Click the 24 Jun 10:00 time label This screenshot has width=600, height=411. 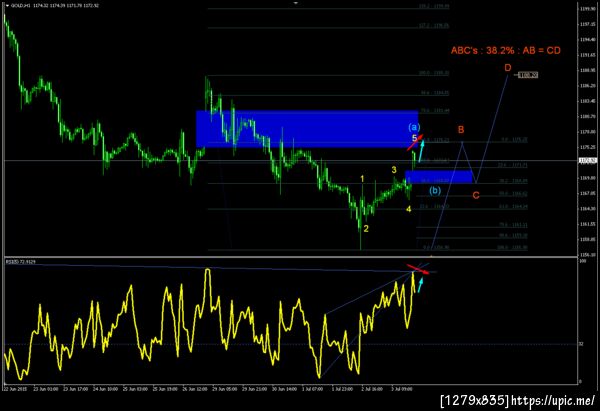pos(105,389)
